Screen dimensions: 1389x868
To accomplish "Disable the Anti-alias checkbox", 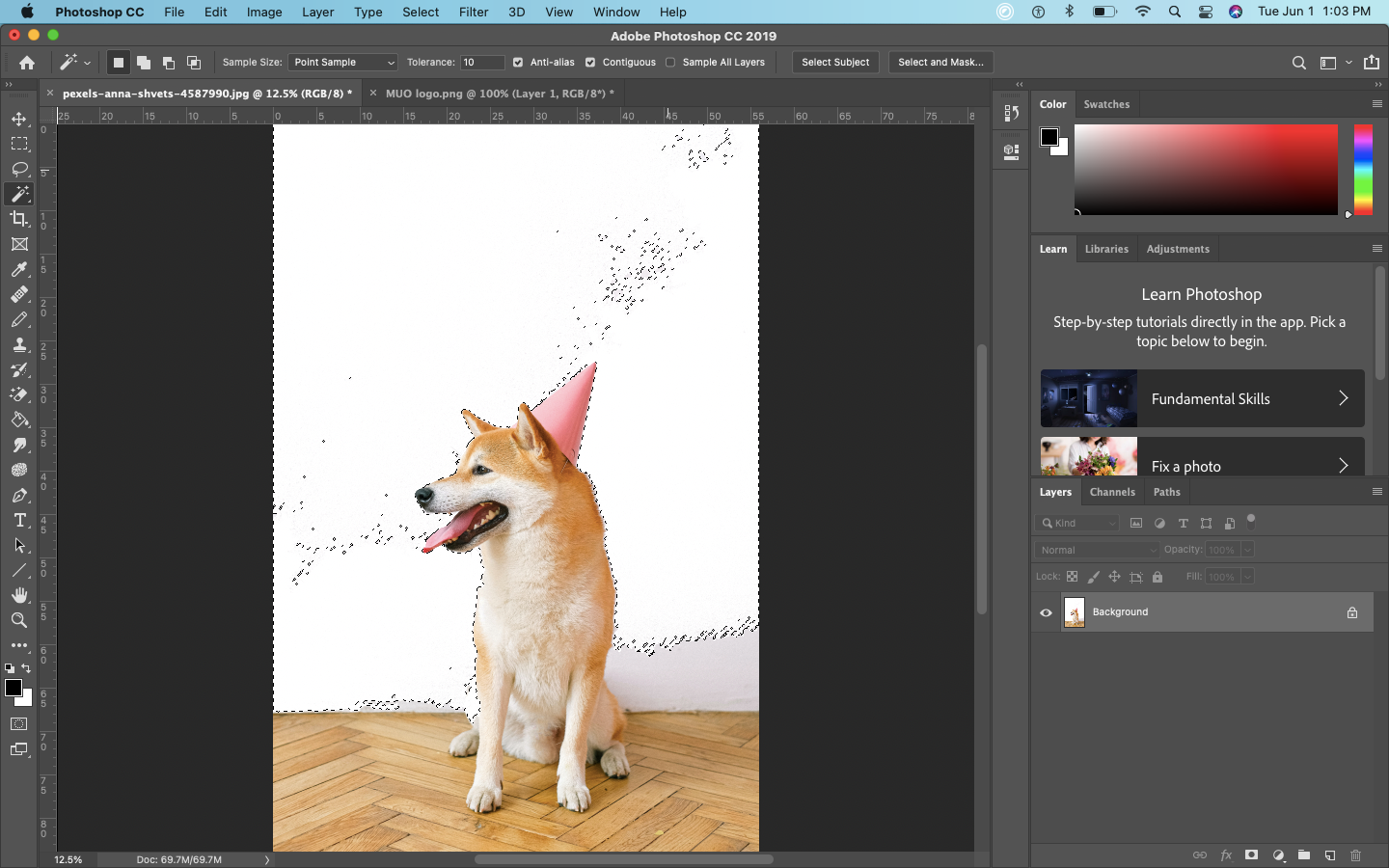I will (x=518, y=62).
